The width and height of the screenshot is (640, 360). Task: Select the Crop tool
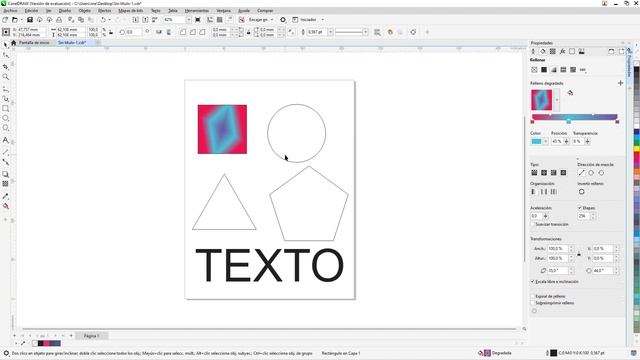pos(5,66)
